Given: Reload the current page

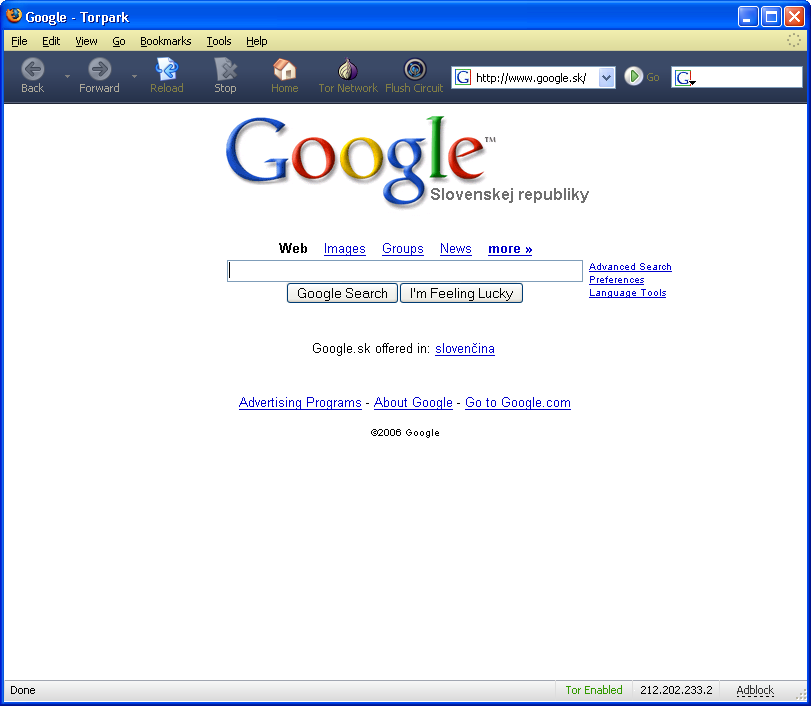Looking at the screenshot, I should [167, 69].
